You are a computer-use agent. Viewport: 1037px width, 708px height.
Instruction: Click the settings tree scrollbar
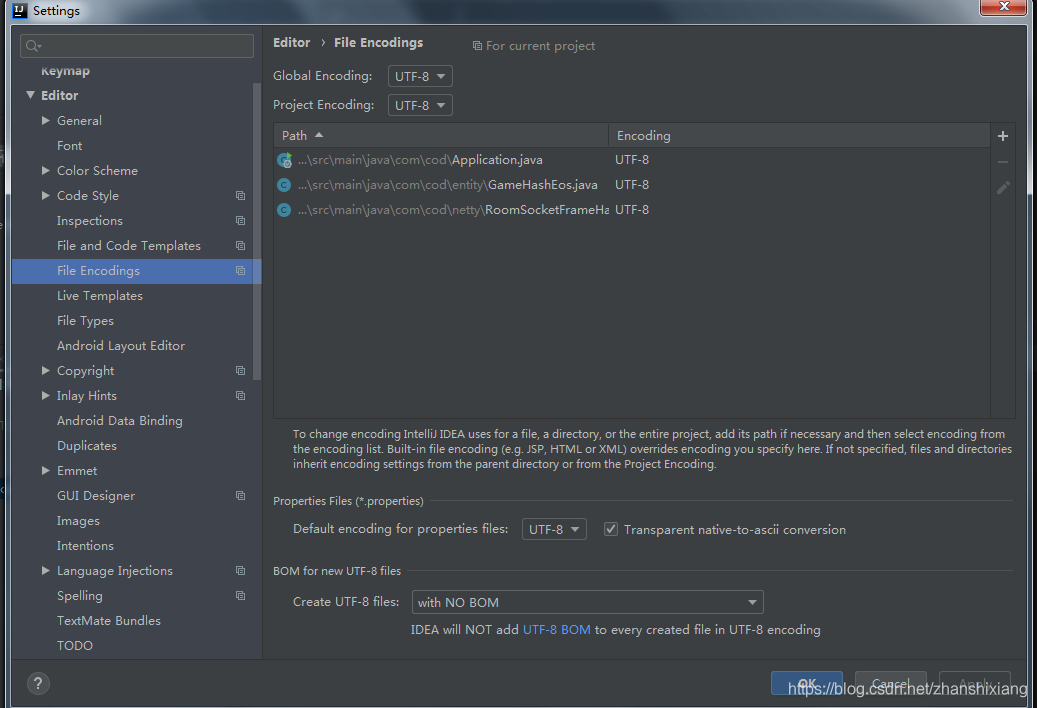(257, 231)
